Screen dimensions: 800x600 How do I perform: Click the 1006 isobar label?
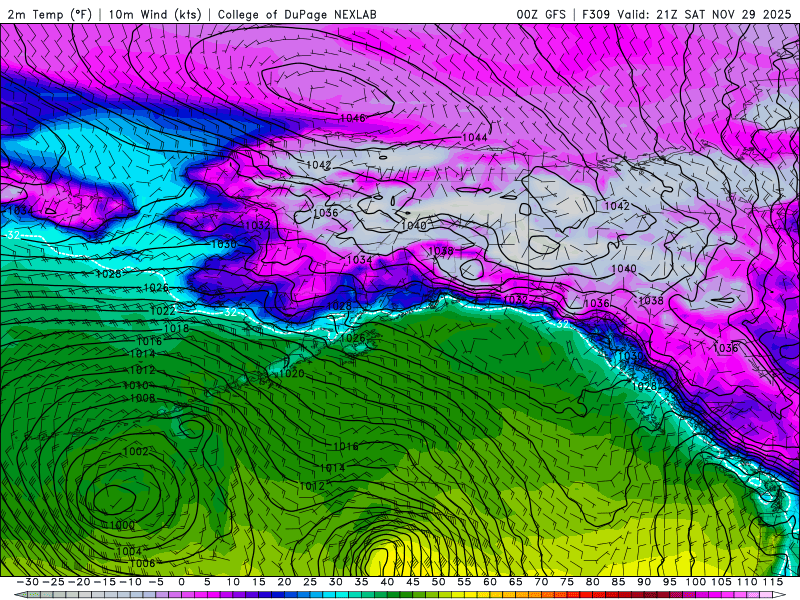[x=142, y=563]
